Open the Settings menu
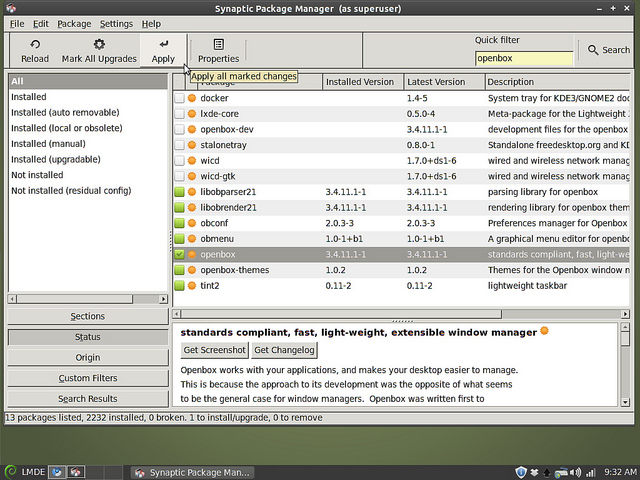This screenshot has height=480, width=640. point(116,24)
